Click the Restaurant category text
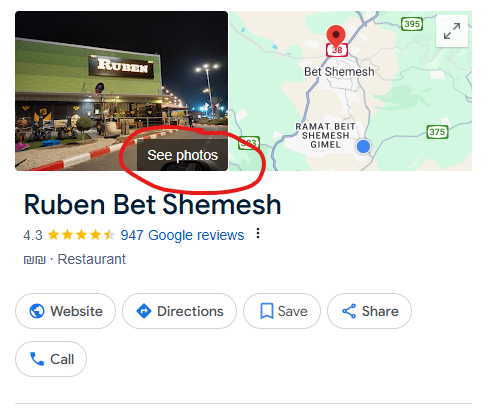This screenshot has height=417, width=490. pos(92,259)
